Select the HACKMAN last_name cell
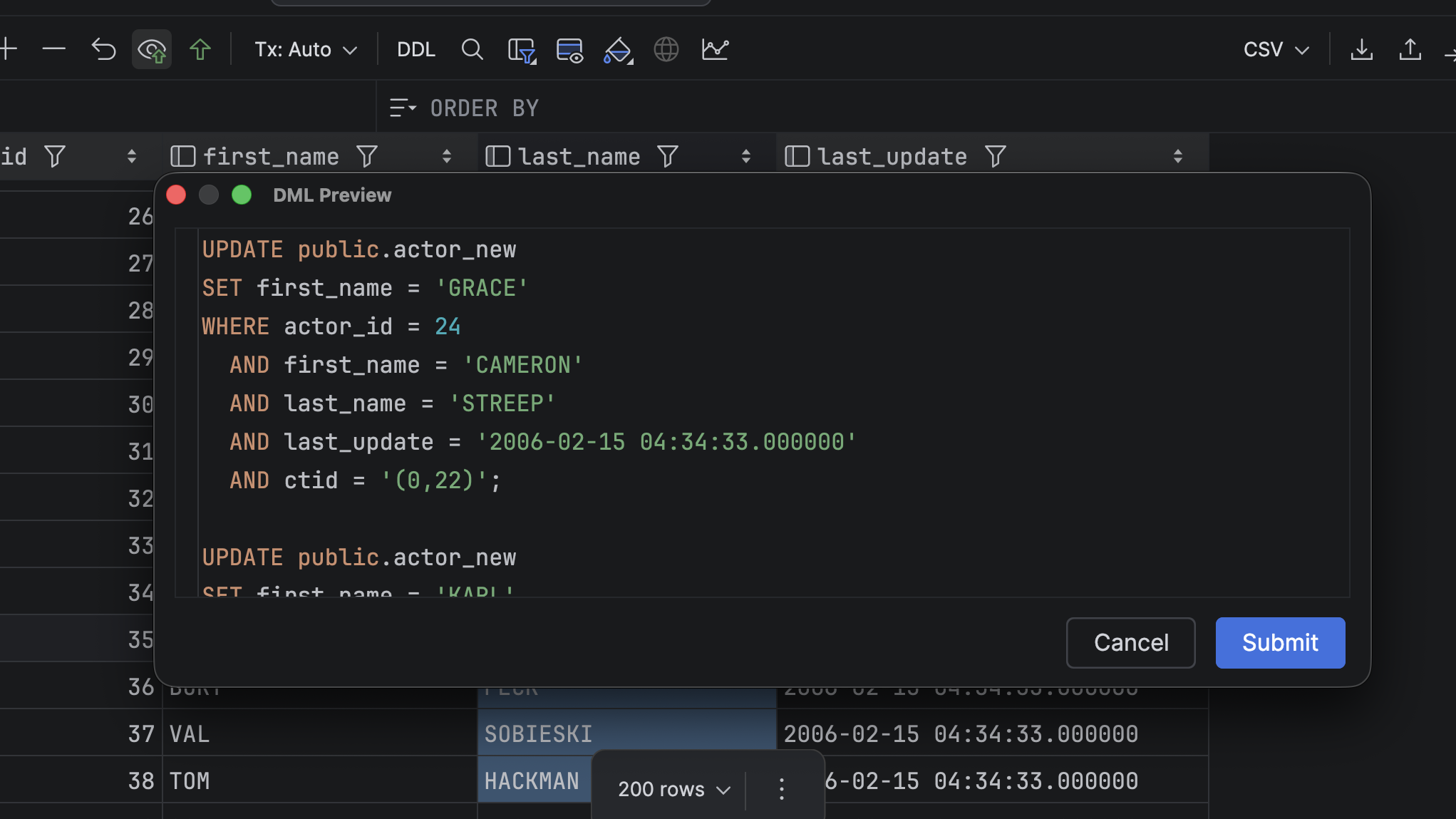This screenshot has height=819, width=1456. click(x=535, y=781)
